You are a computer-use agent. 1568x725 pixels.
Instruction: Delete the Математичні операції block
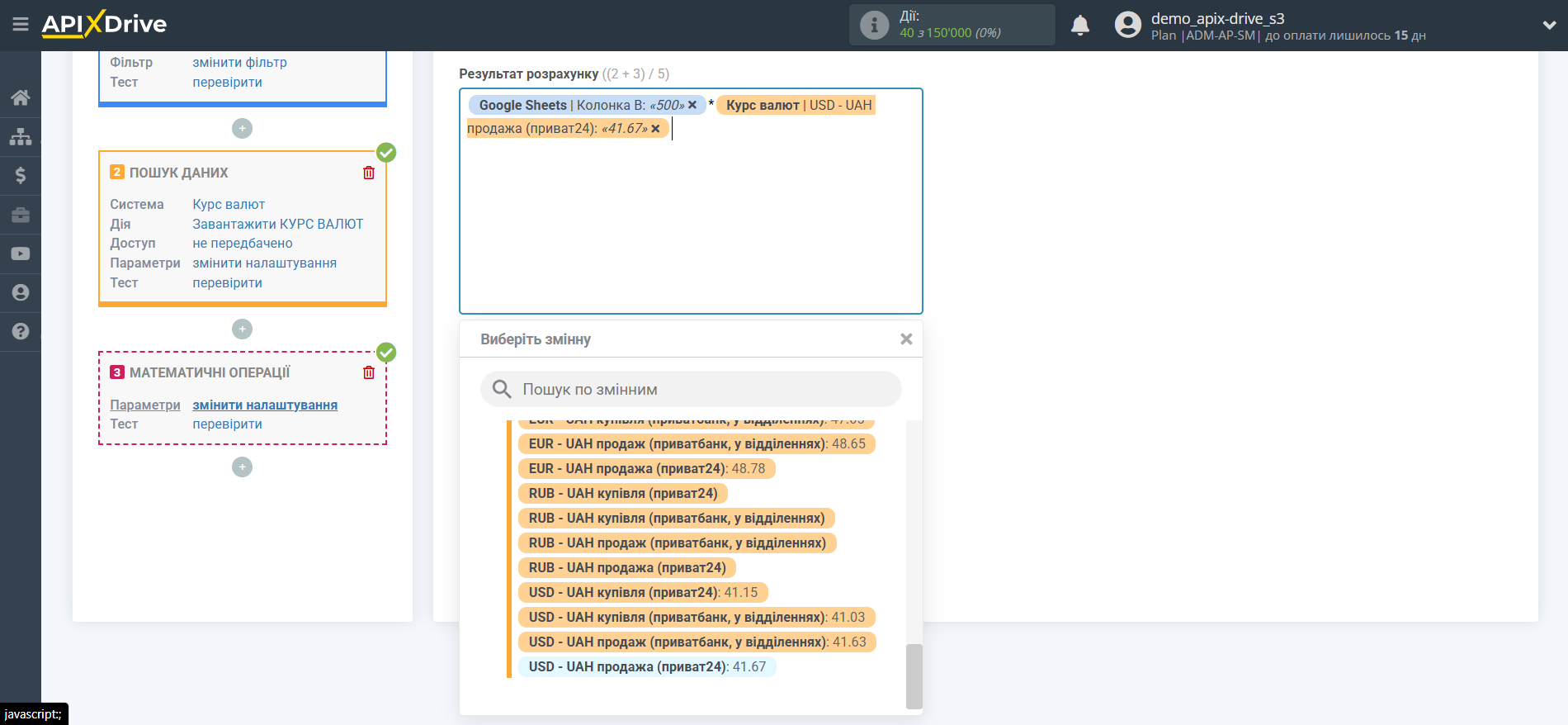point(369,372)
